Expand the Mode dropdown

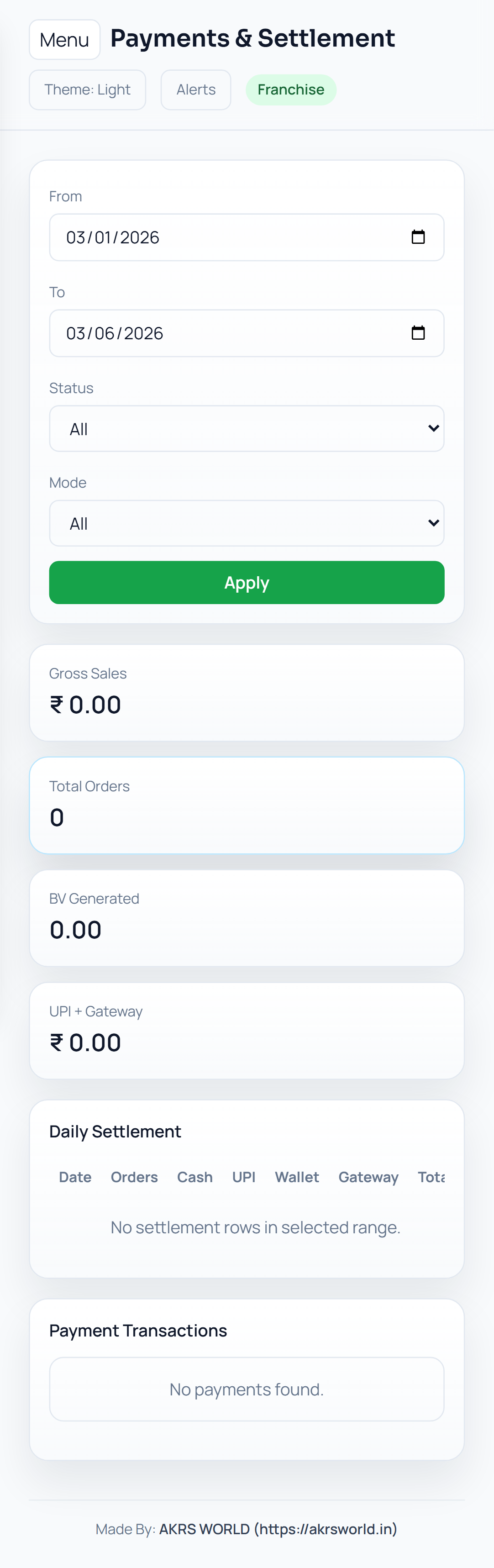point(247,523)
